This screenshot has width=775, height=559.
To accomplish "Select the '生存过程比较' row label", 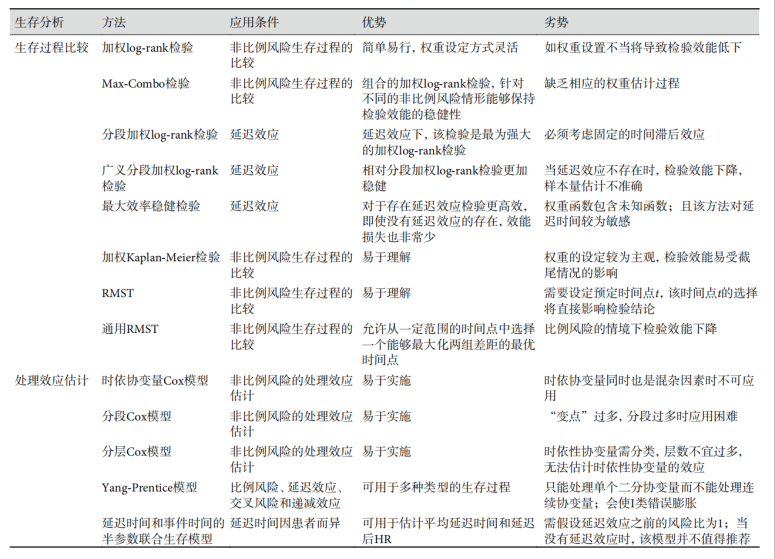I will pyautogui.click(x=51, y=47).
